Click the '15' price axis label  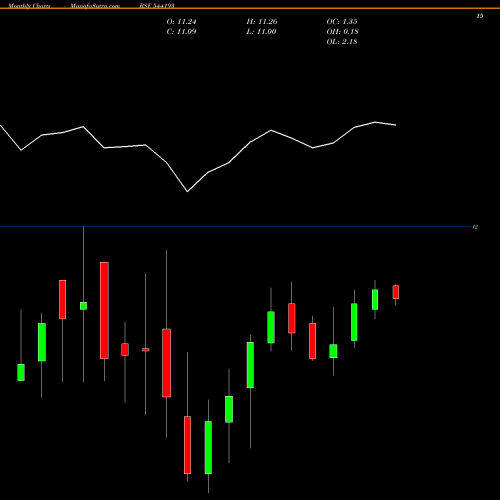[x=480, y=16]
